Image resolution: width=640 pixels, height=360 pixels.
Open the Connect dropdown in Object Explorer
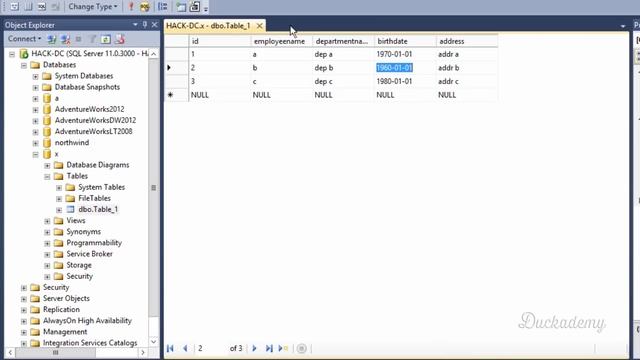point(24,39)
